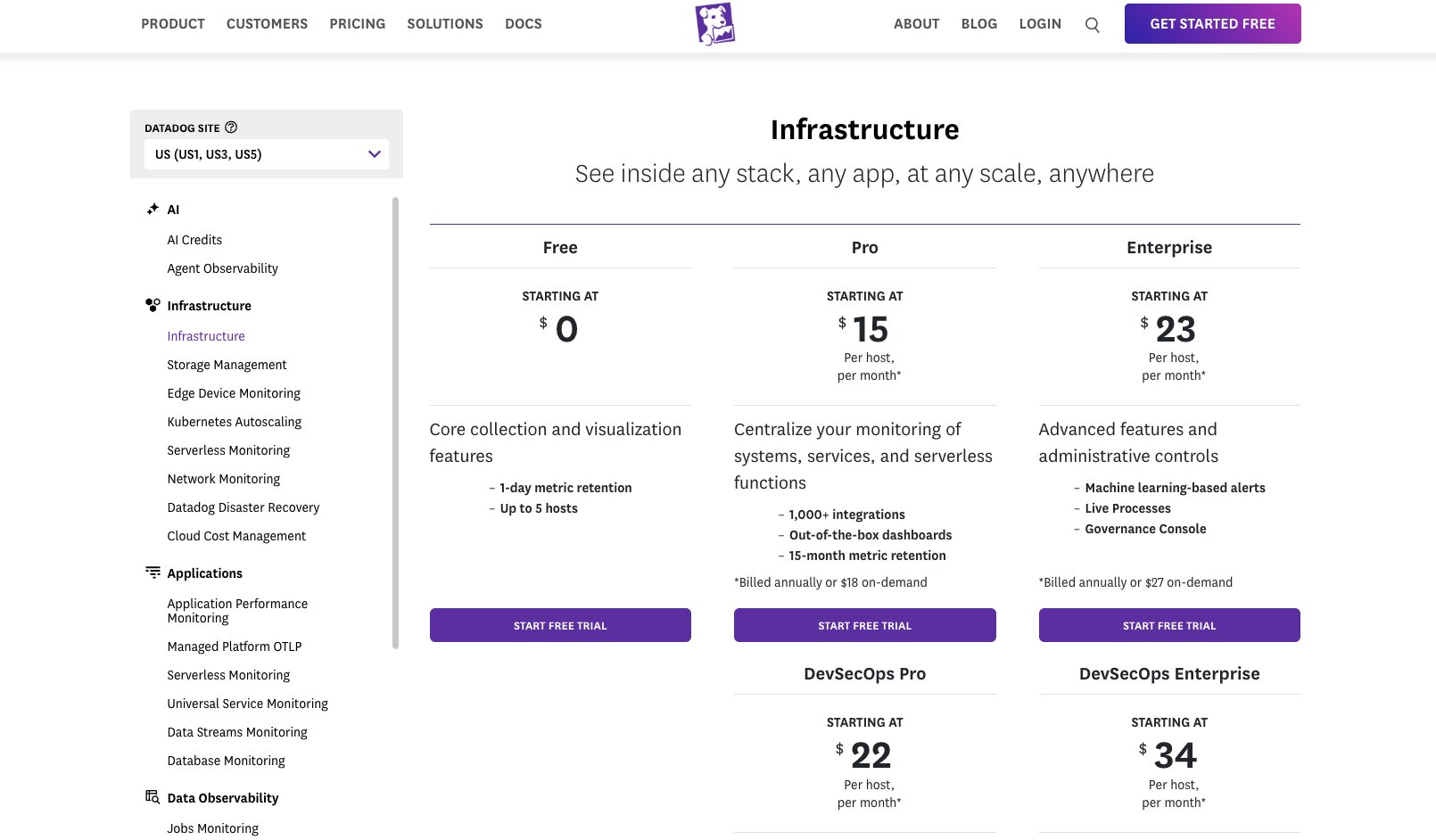Click "Up to 5 hosts" feature text

point(539,508)
